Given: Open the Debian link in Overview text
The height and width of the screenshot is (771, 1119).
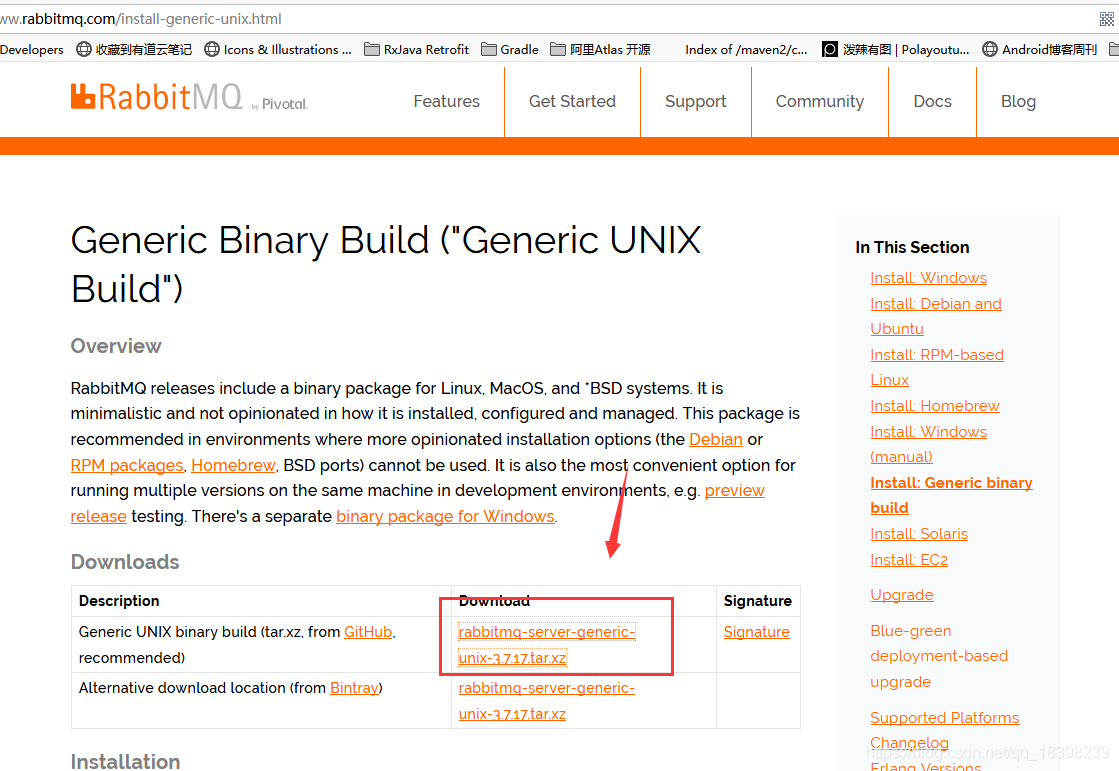Looking at the screenshot, I should pyautogui.click(x=716, y=439).
